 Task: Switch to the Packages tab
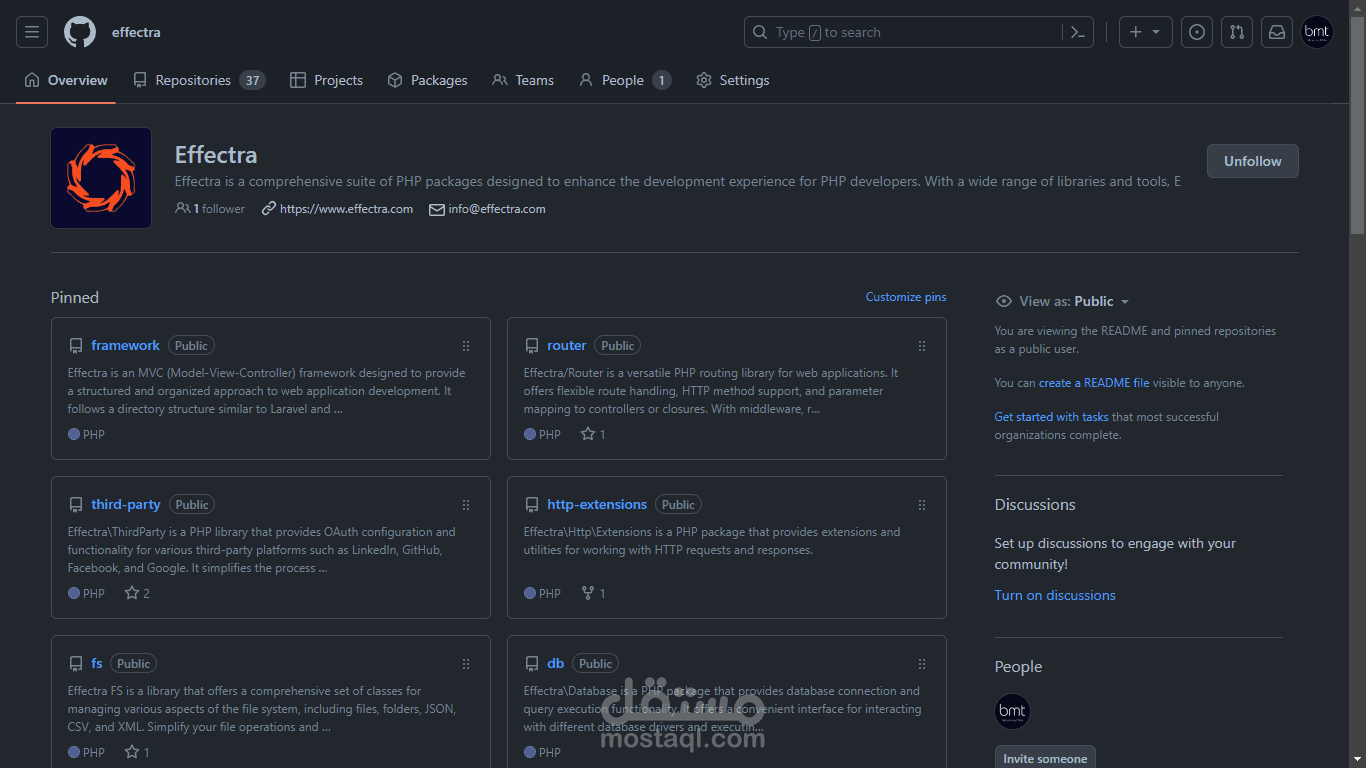pos(427,80)
